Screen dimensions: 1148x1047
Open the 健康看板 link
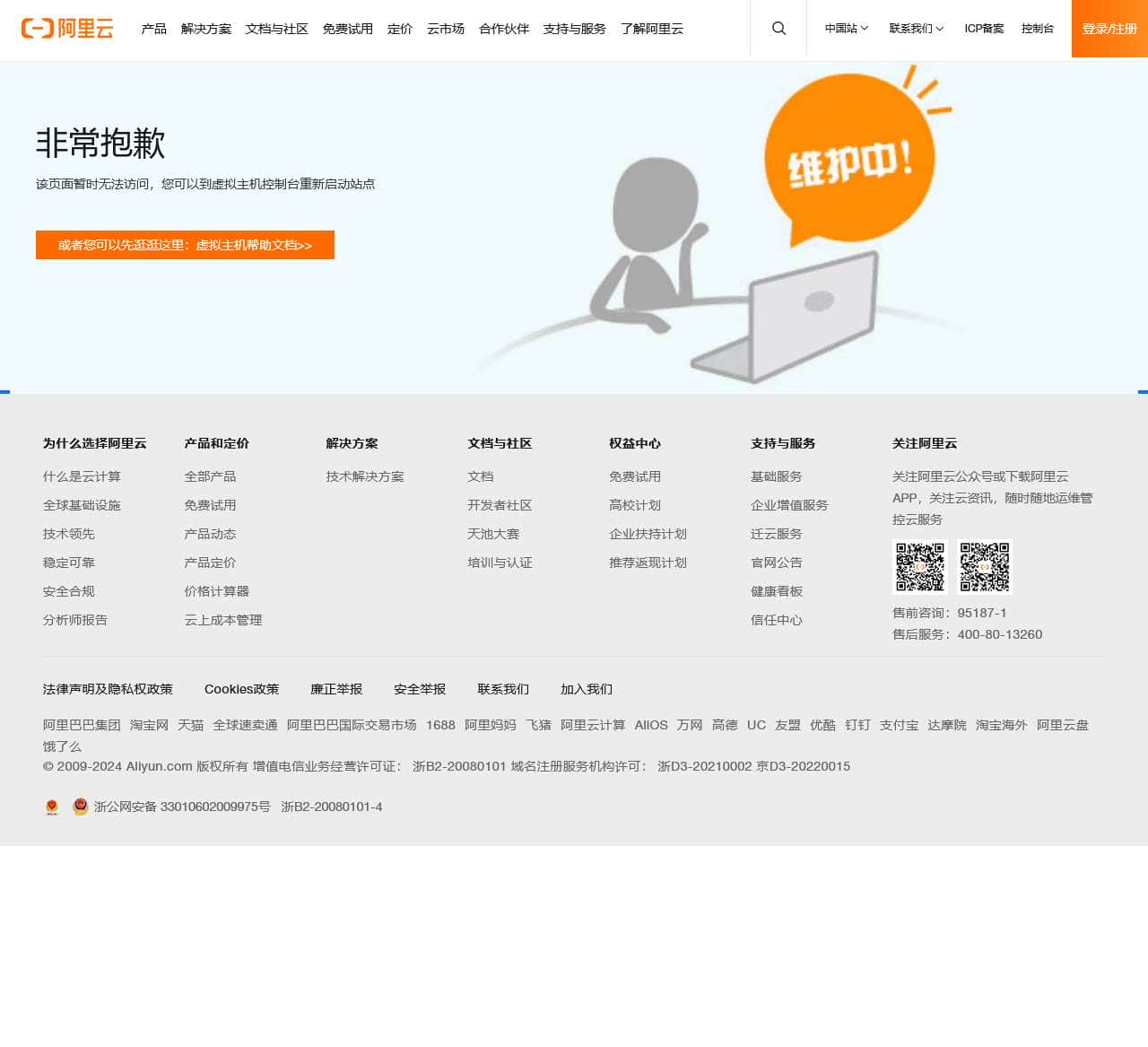pos(777,591)
